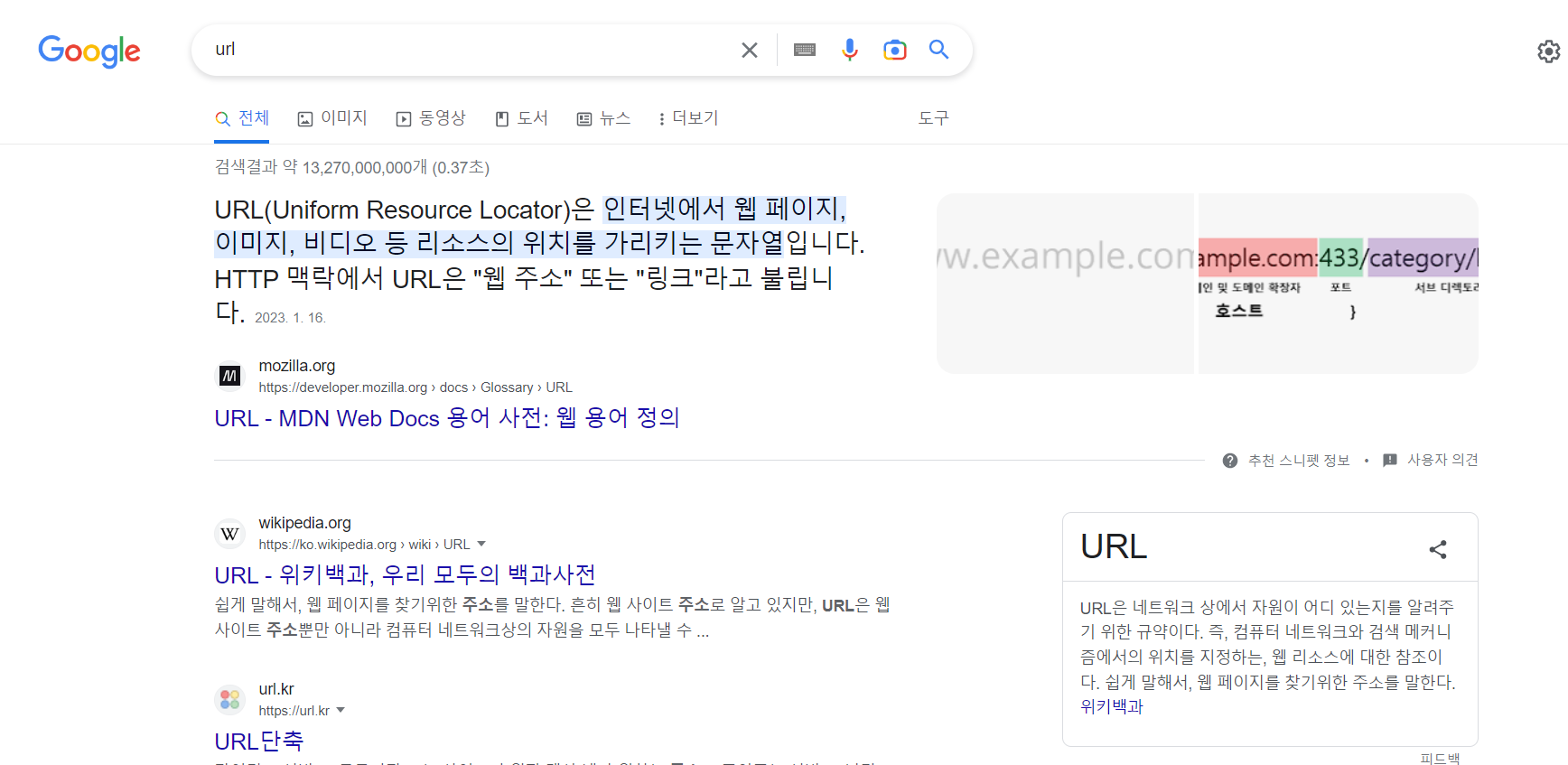Screen dimensions: 1568x765
Task: Click the Google logo
Action: (x=89, y=51)
